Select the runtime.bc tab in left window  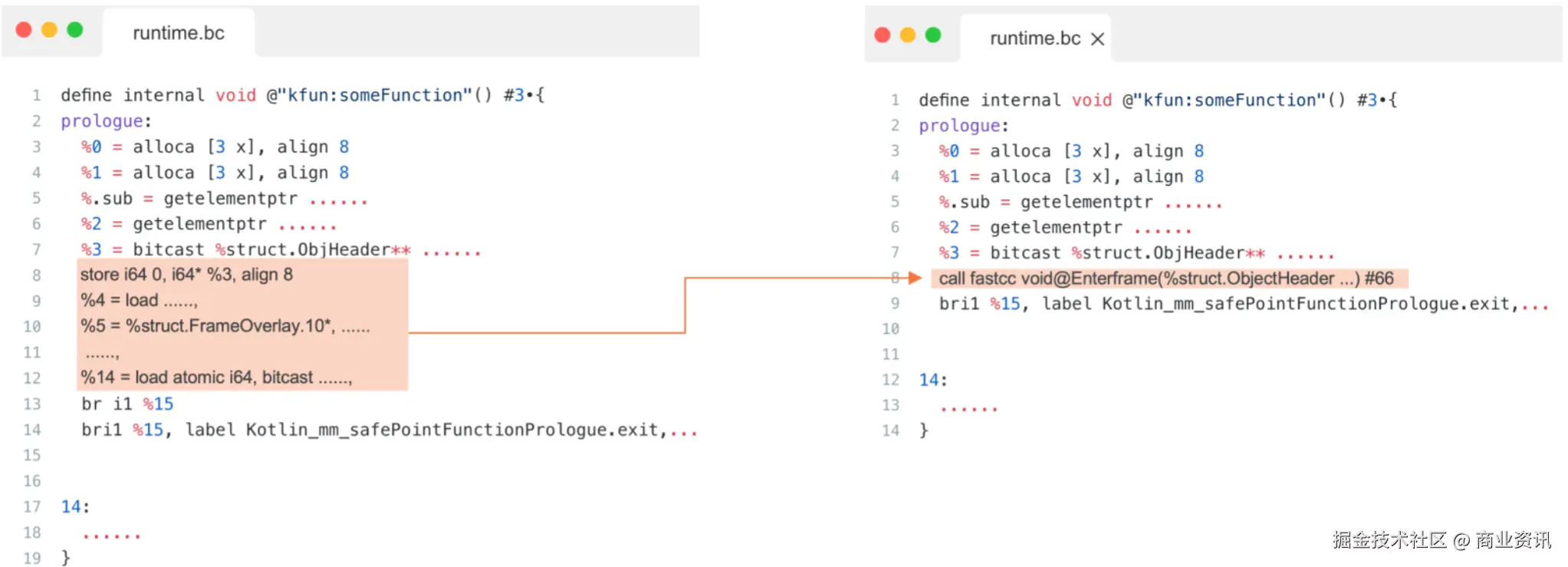point(179,33)
